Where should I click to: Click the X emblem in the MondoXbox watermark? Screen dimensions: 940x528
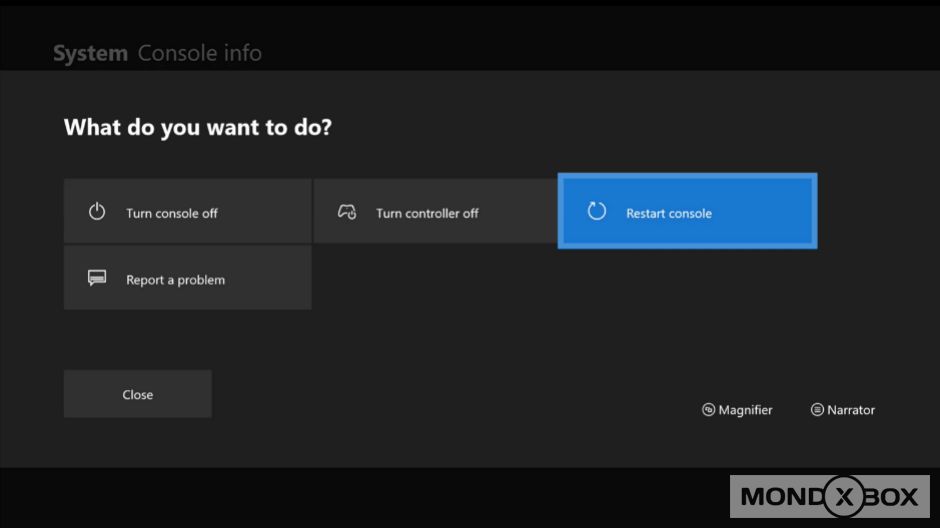coord(845,497)
